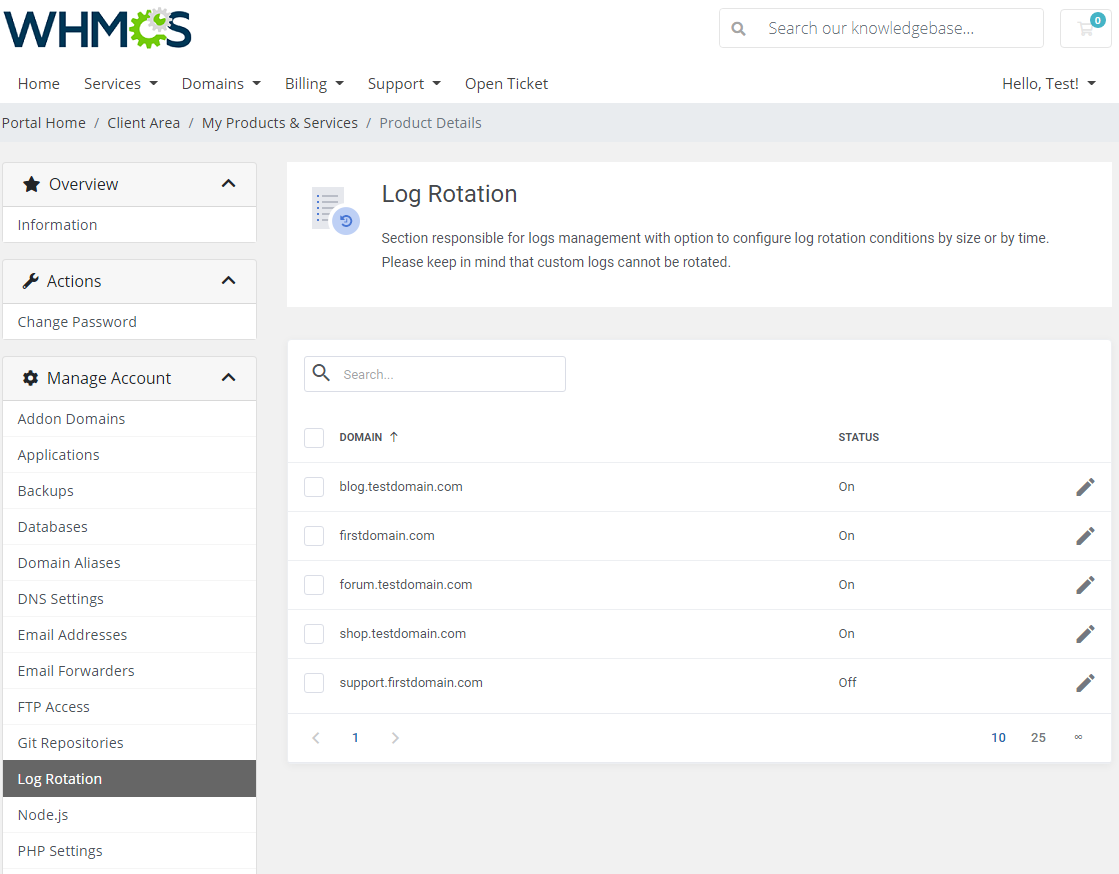1119x874 pixels.
Task: Check the shop.testdomain.com row checkbox
Action: pyautogui.click(x=314, y=634)
